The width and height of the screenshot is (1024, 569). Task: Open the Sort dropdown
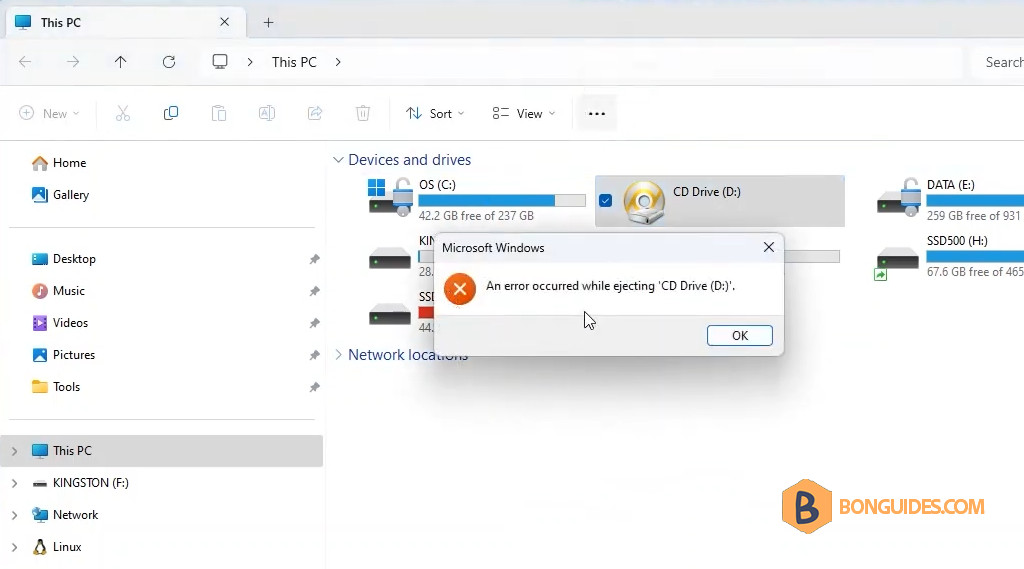tap(435, 114)
